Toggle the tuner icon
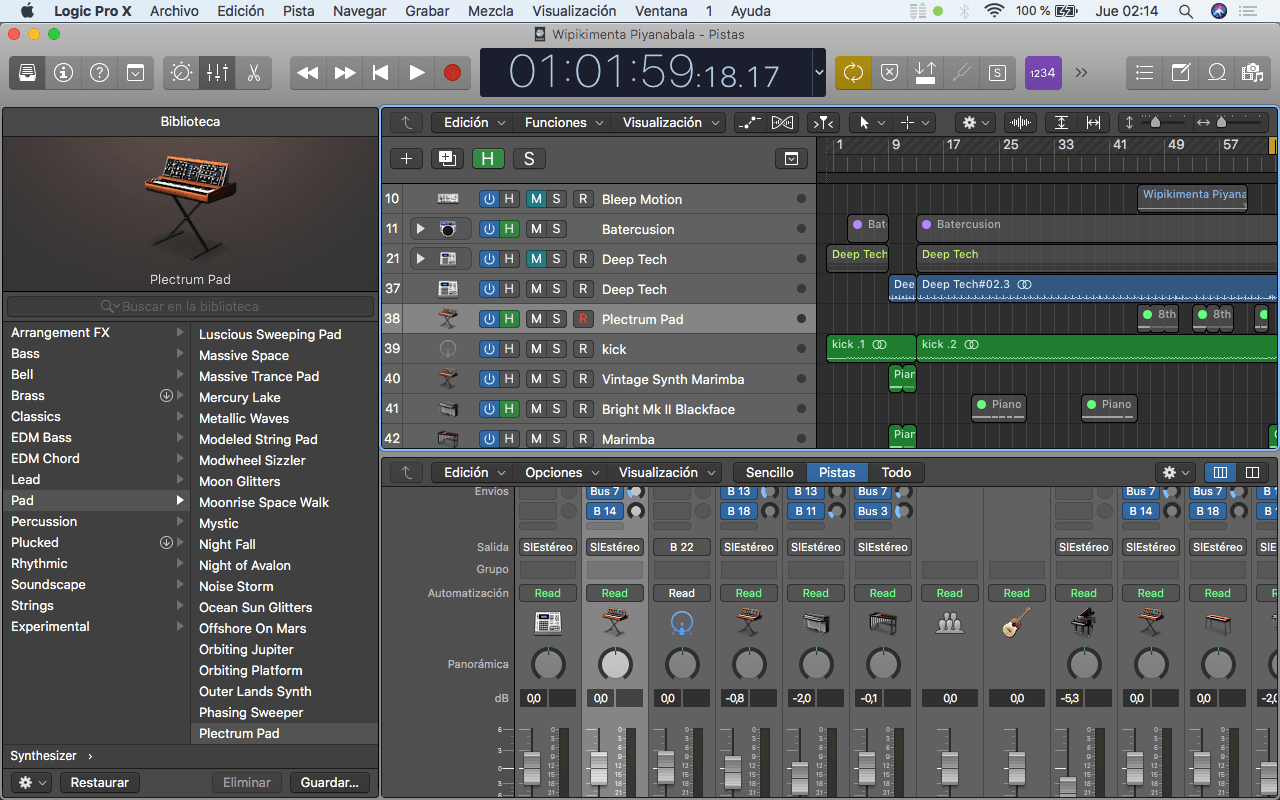This screenshot has height=800, width=1280. (x=961, y=73)
